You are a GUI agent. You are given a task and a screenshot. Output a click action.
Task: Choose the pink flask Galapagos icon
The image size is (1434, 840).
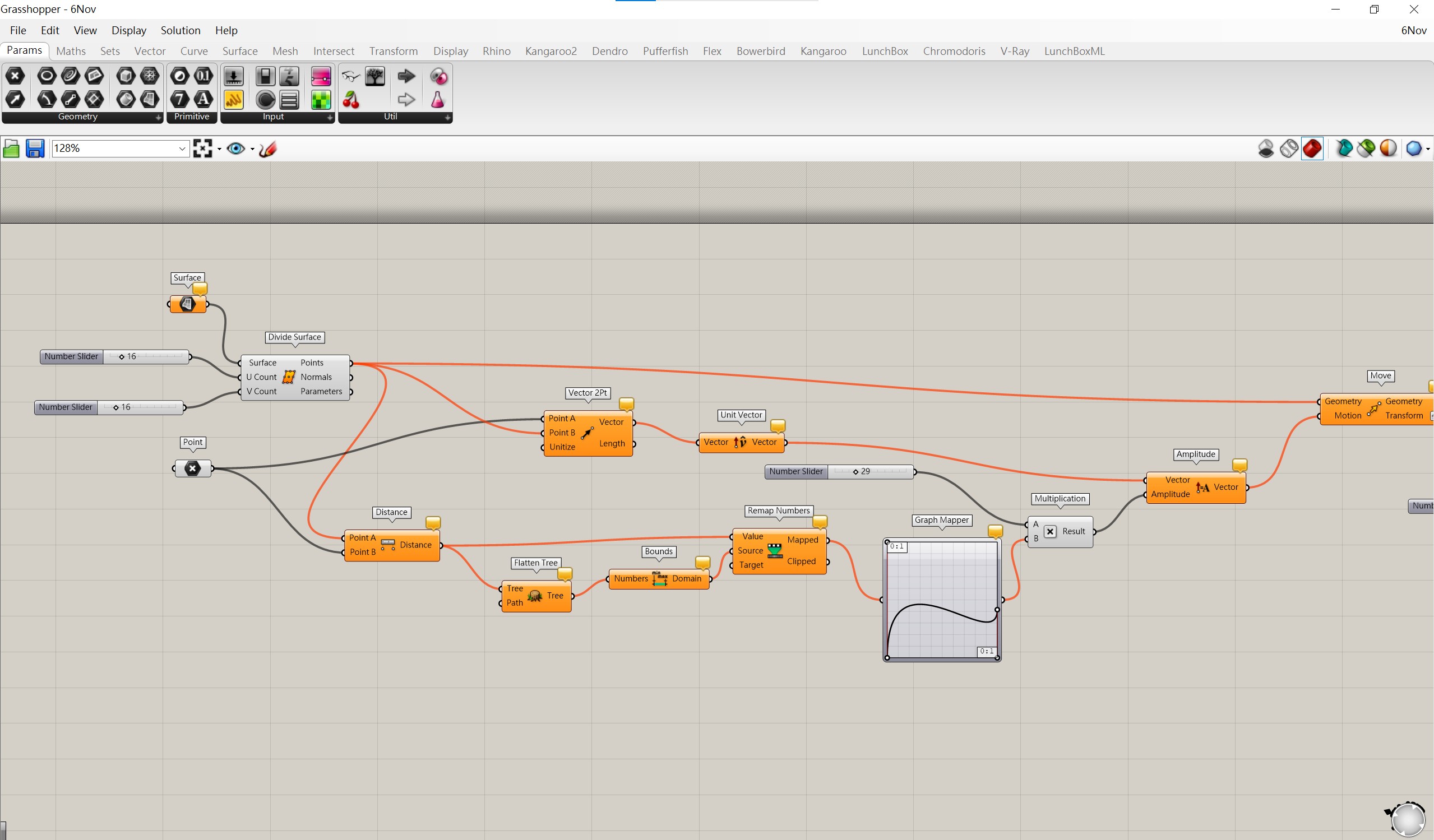pos(438,100)
